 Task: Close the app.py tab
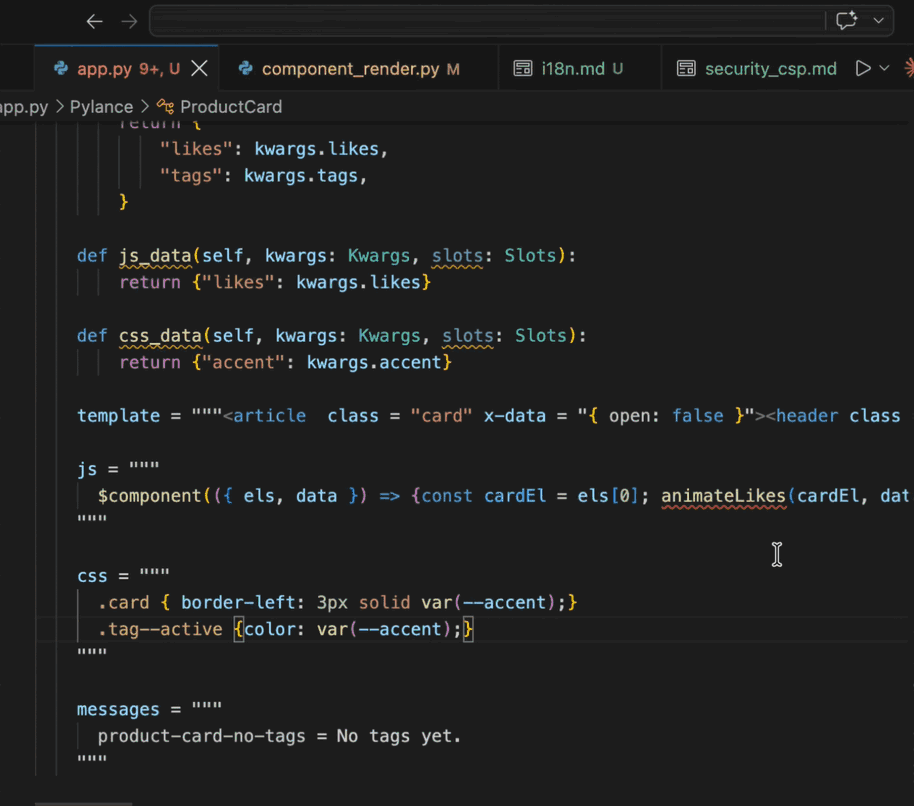(199, 69)
